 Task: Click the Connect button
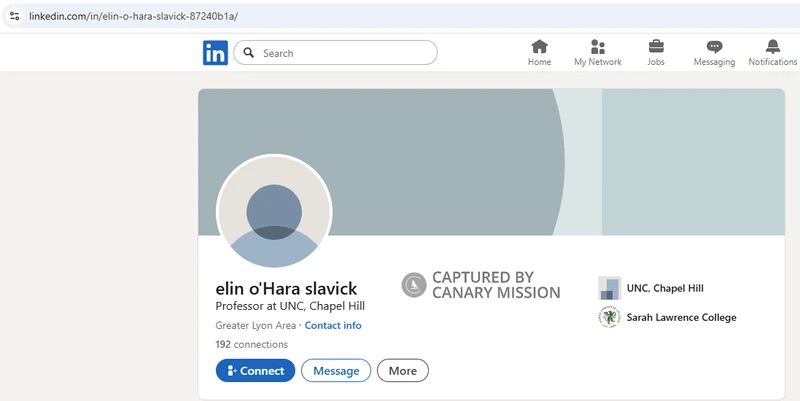click(x=256, y=370)
